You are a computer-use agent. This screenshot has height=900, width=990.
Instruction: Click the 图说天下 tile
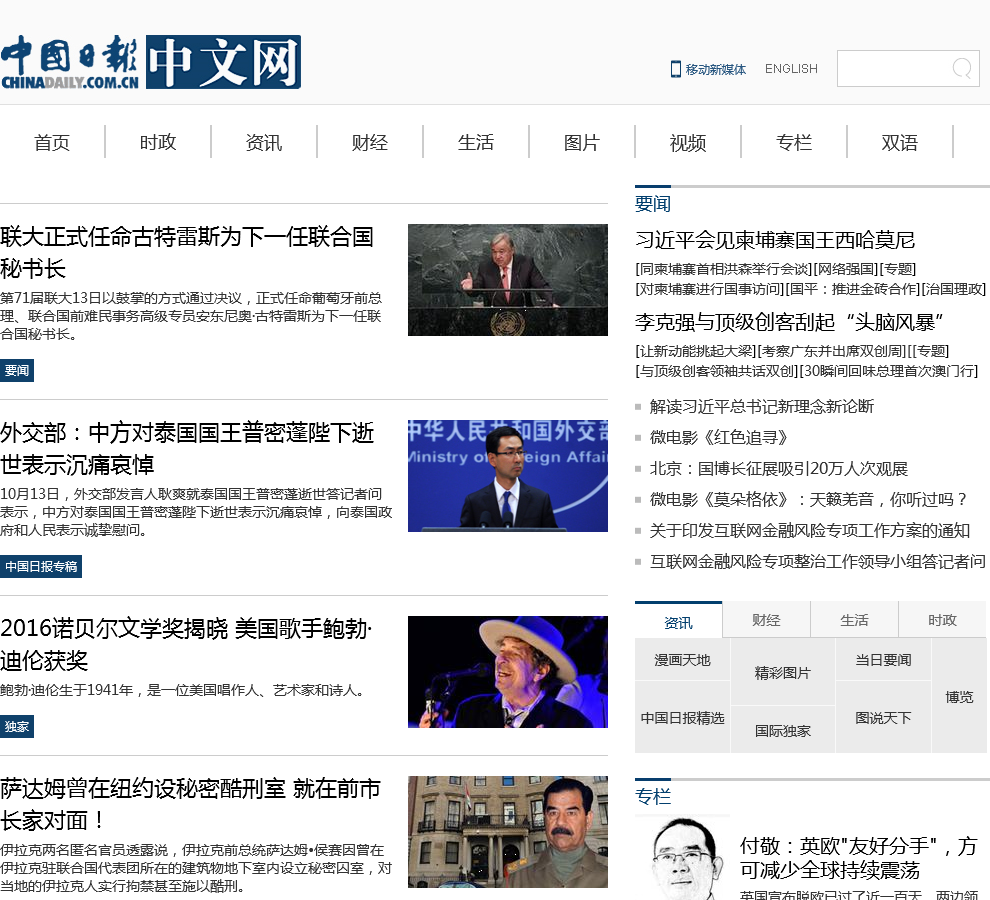[x=883, y=717]
